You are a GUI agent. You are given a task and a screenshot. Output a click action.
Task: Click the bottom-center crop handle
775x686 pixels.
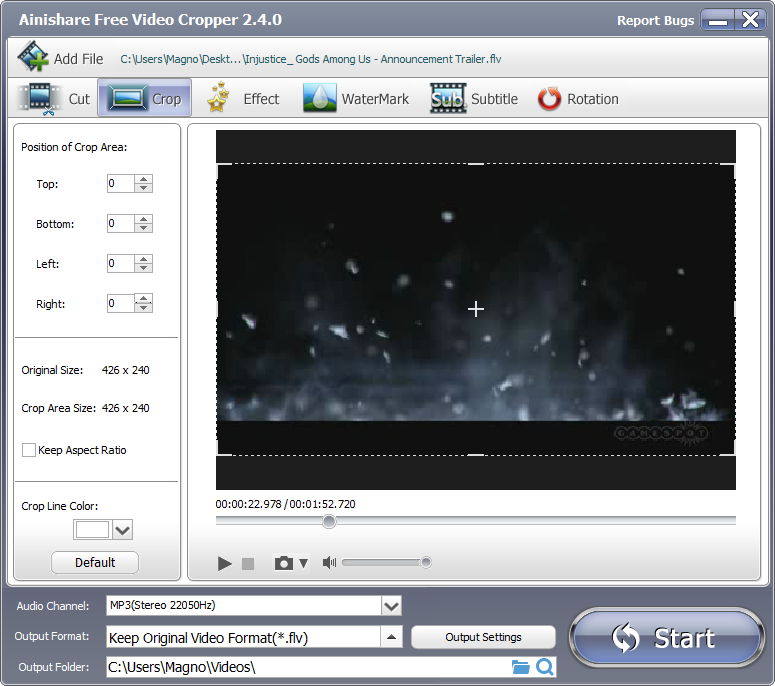point(476,455)
